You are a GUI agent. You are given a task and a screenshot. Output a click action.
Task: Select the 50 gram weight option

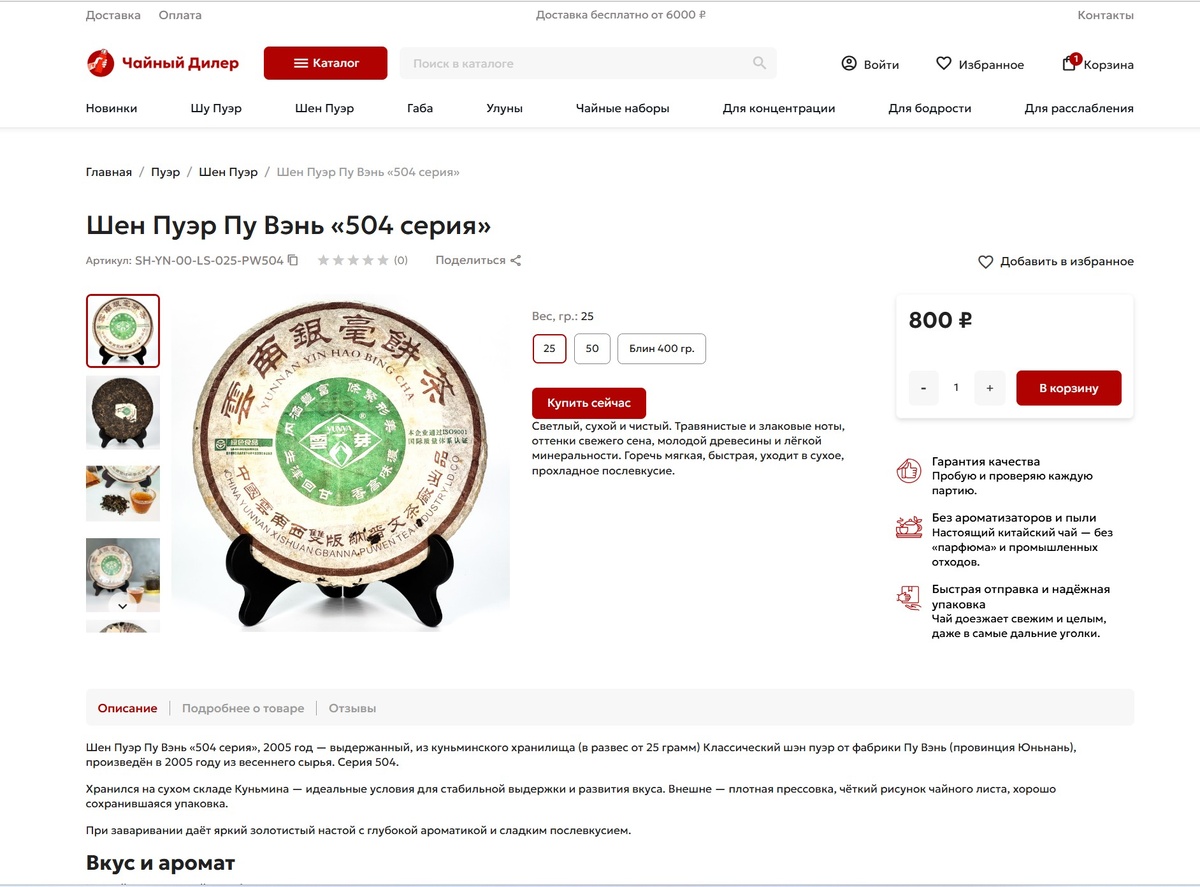tap(592, 349)
